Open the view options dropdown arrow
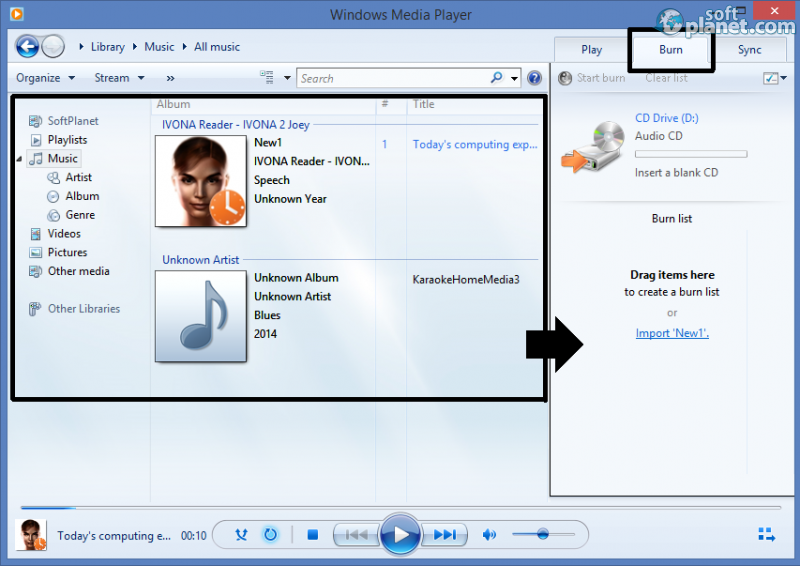Image resolution: width=800 pixels, height=566 pixels. 287,78
